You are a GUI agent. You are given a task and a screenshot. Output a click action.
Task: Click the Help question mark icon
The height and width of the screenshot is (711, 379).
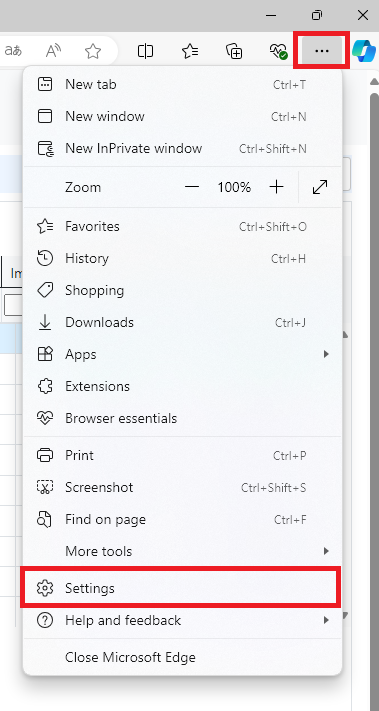(x=44, y=620)
